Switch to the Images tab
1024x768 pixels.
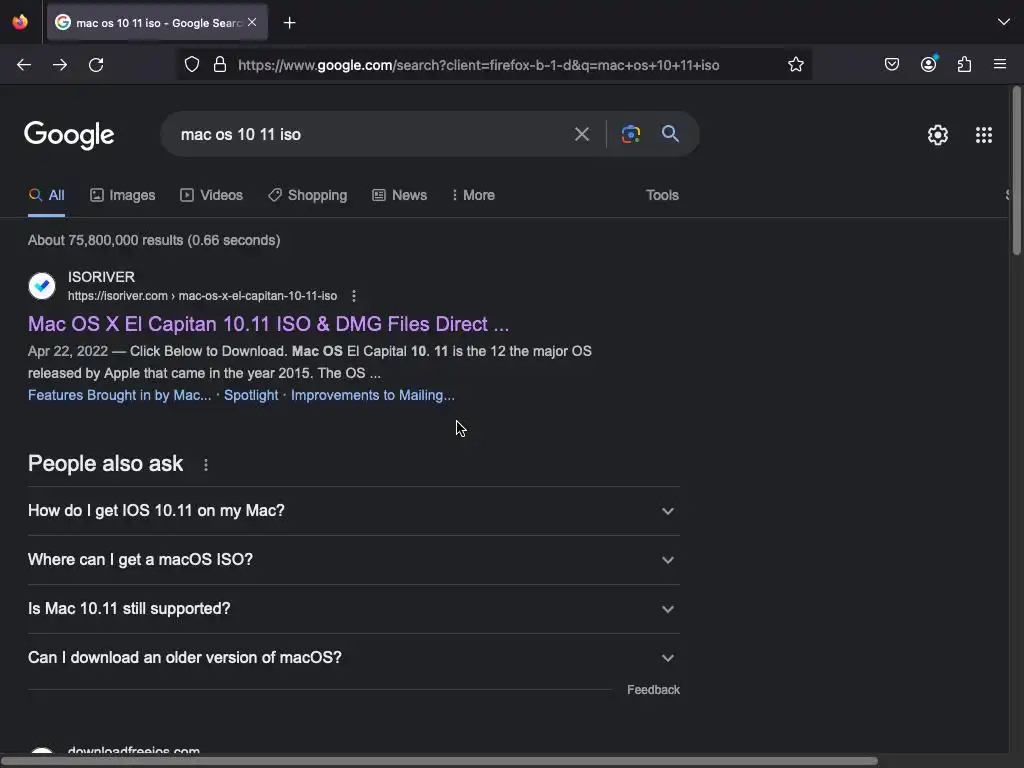(x=123, y=195)
